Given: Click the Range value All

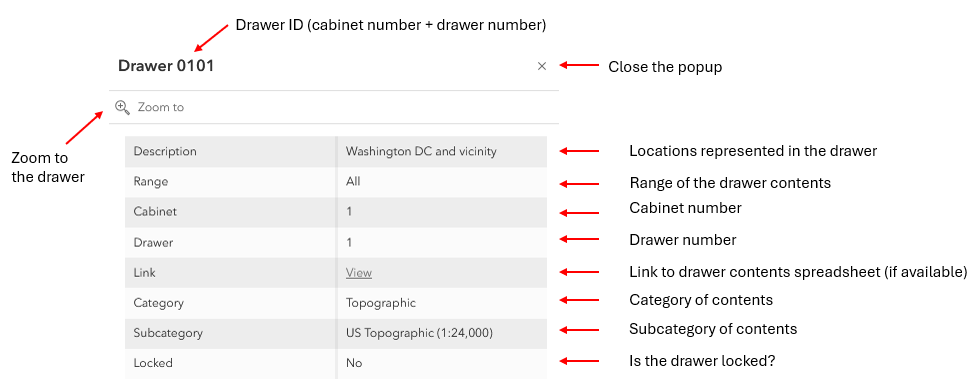Looking at the screenshot, I should point(353,182).
